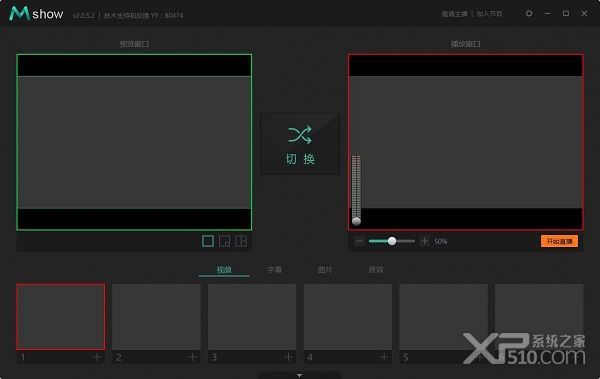Select the red-outlined video slot 1 thumbnail
This screenshot has width=600, height=379.
[61, 317]
